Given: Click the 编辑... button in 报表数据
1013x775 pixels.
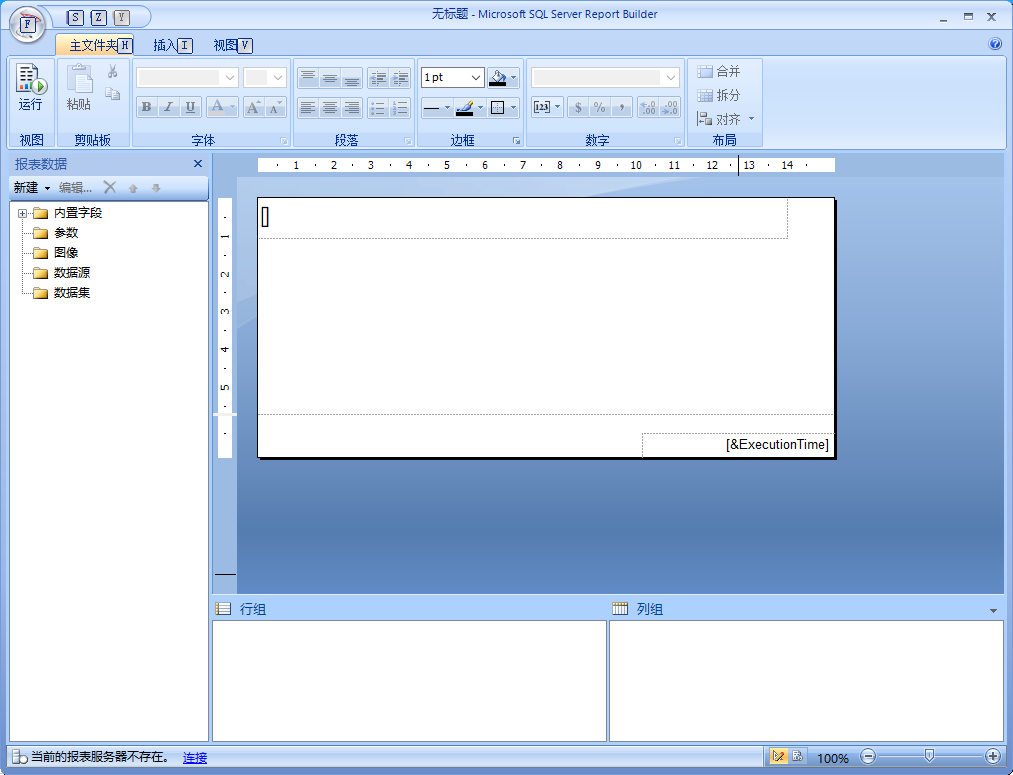Looking at the screenshot, I should point(75,188).
